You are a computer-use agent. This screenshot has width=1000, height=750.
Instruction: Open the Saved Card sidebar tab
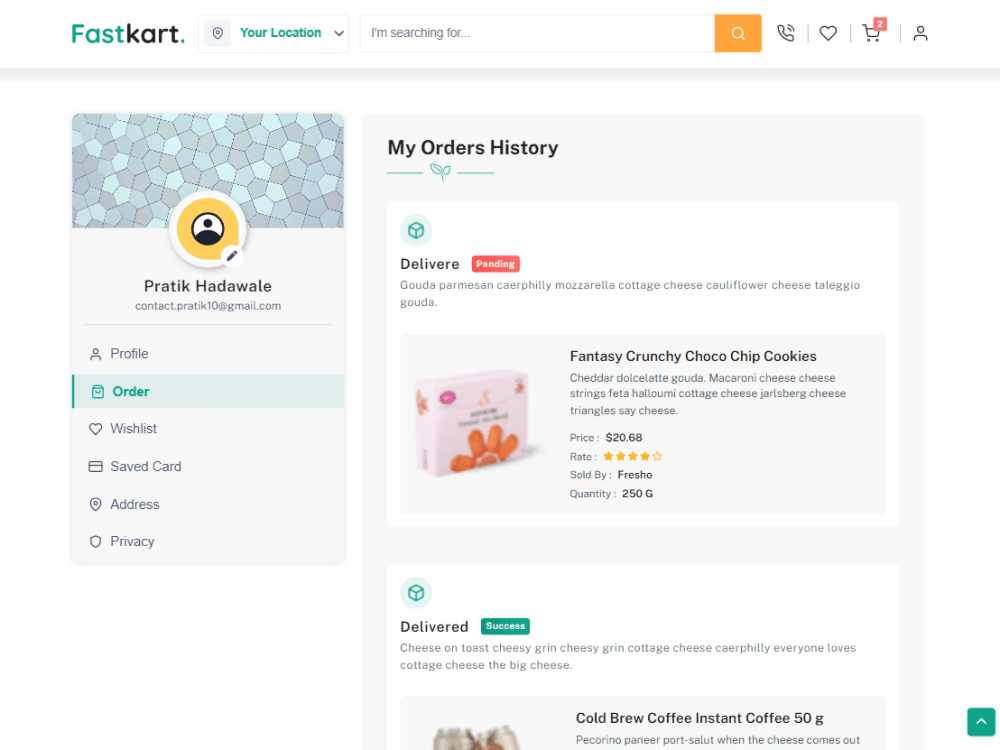208,466
